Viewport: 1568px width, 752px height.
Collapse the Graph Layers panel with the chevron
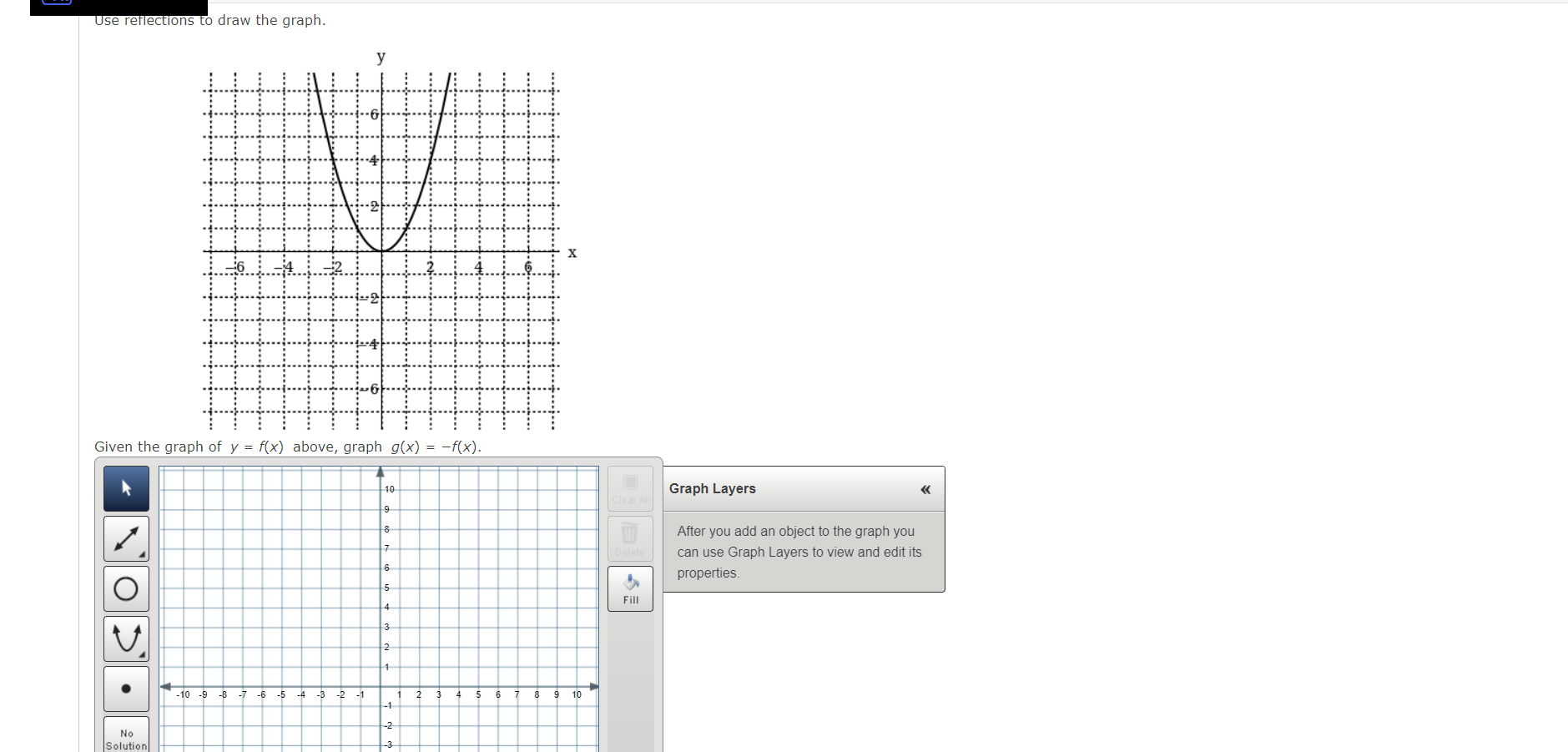point(925,490)
